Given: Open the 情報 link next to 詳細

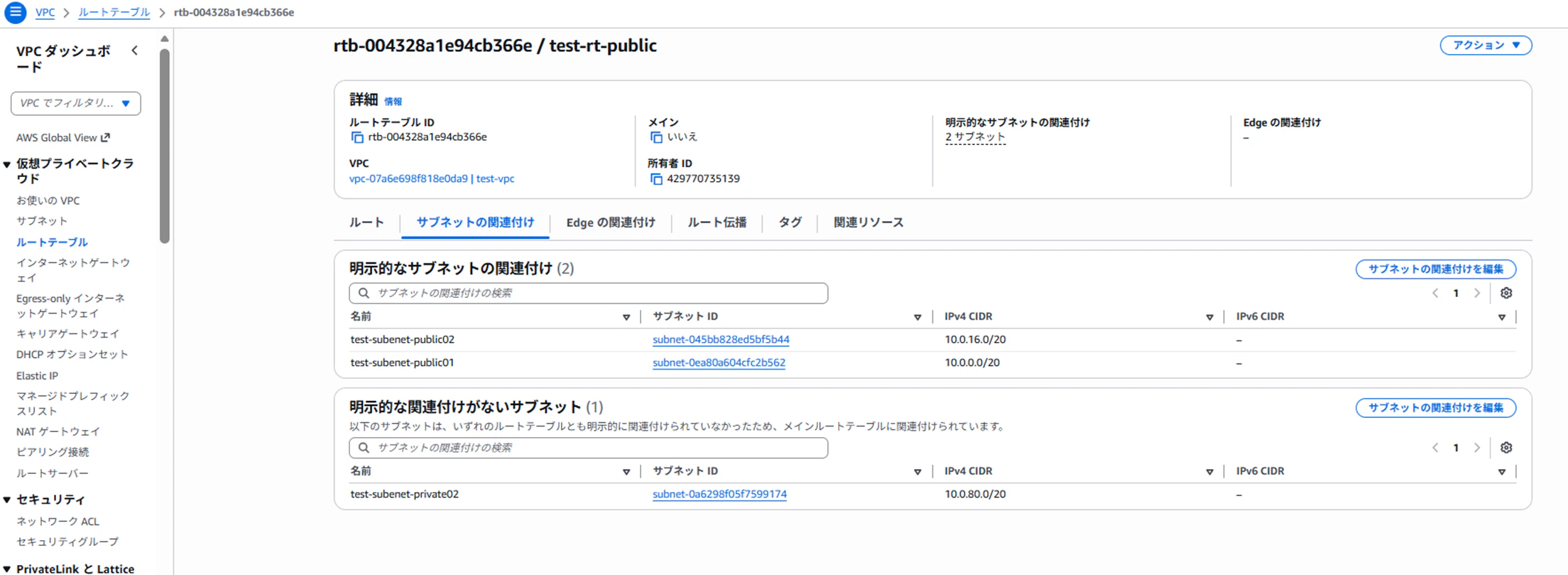Looking at the screenshot, I should 393,102.
